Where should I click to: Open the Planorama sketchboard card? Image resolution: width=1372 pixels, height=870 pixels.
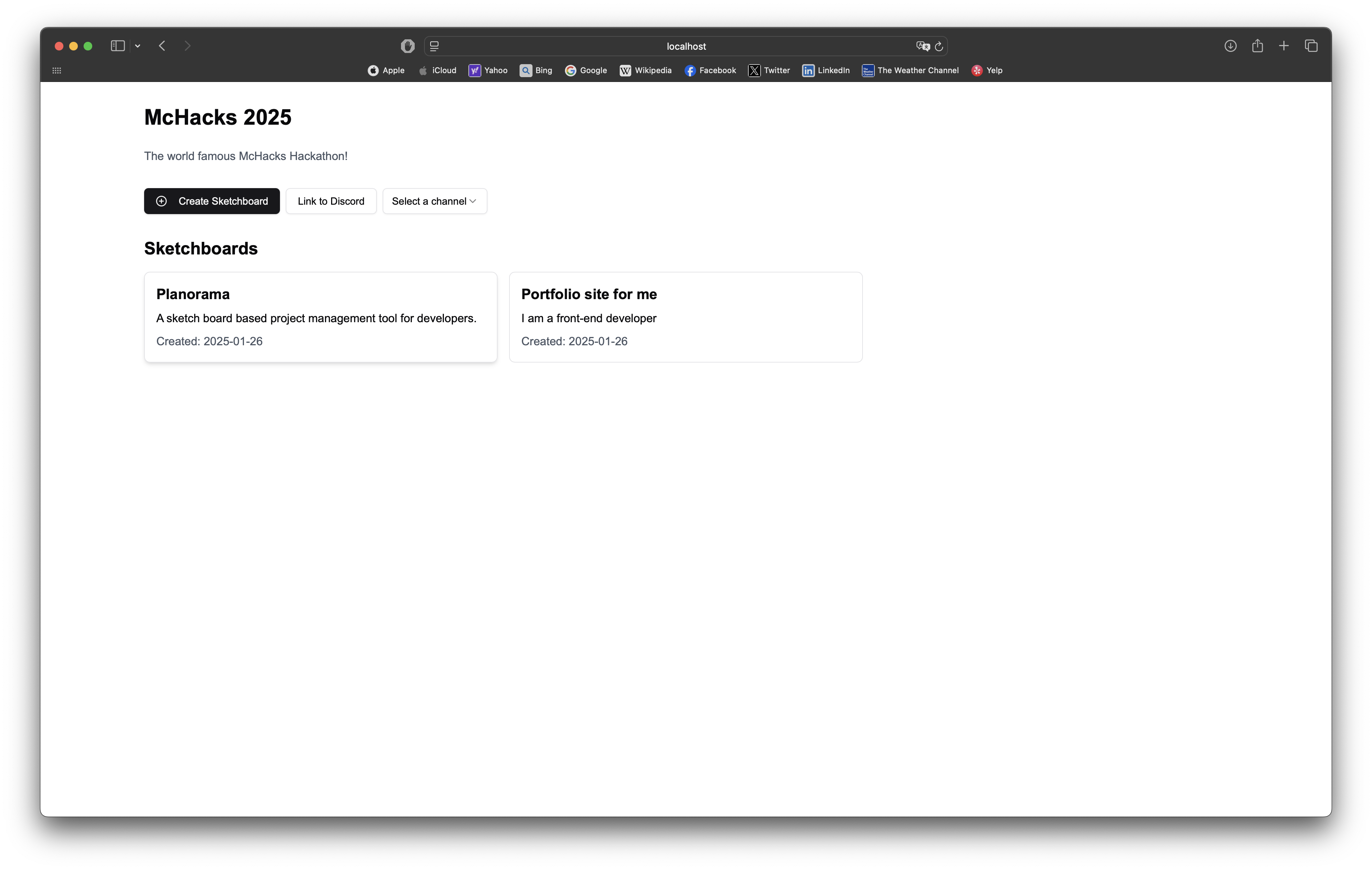[320, 317]
